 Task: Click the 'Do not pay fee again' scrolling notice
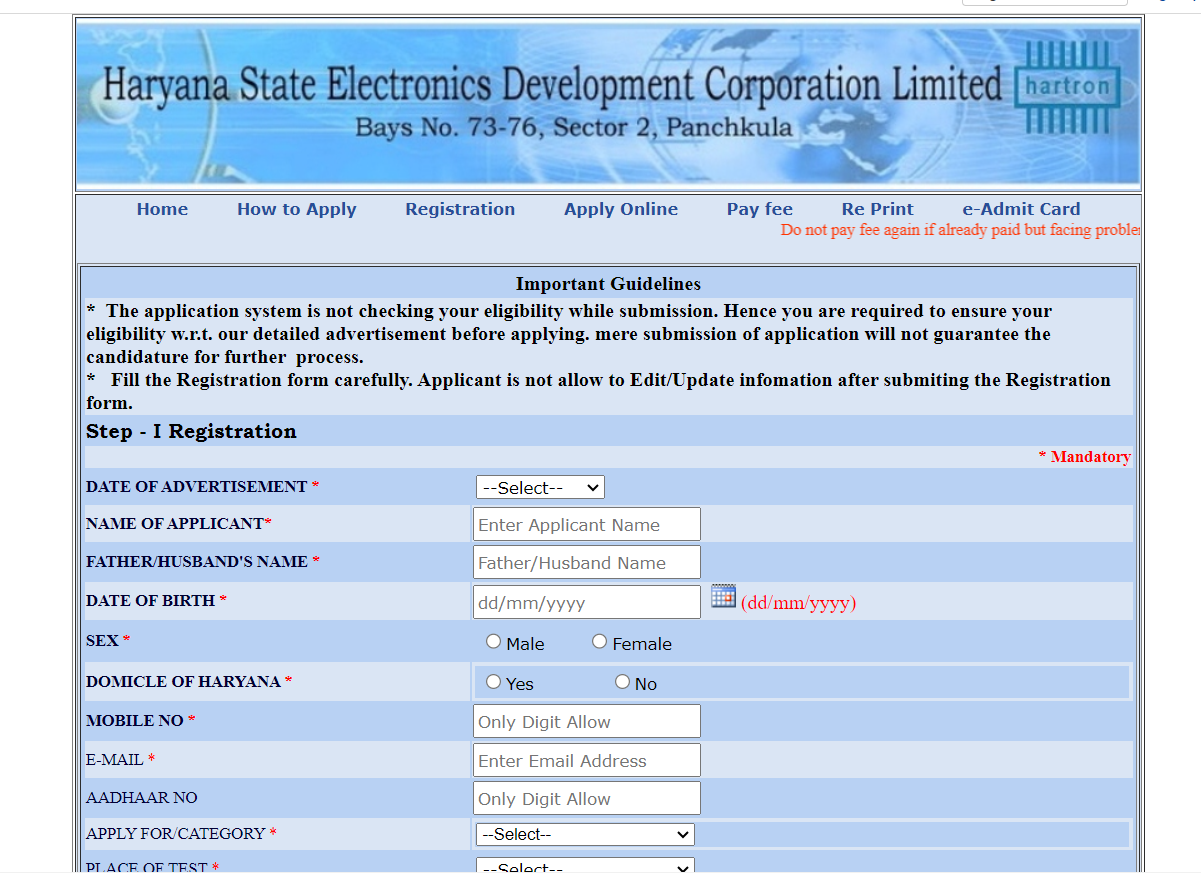click(960, 230)
